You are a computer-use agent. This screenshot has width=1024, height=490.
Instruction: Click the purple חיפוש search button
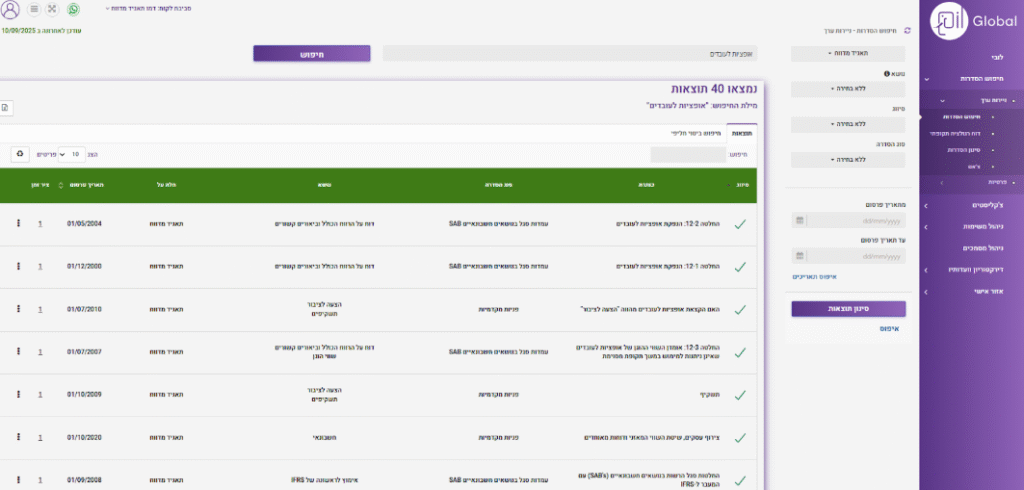(x=311, y=54)
